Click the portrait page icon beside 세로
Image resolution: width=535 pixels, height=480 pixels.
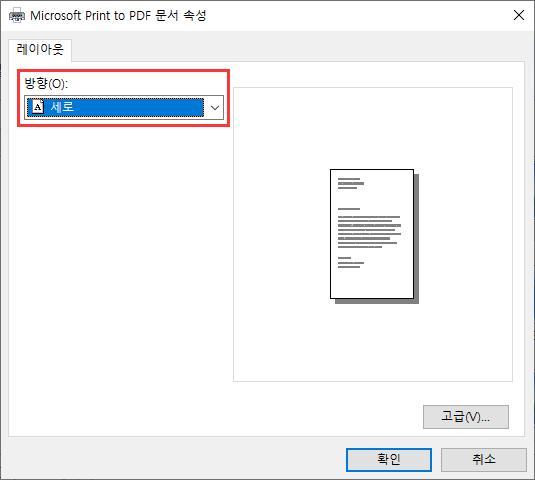pyautogui.click(x=38, y=107)
